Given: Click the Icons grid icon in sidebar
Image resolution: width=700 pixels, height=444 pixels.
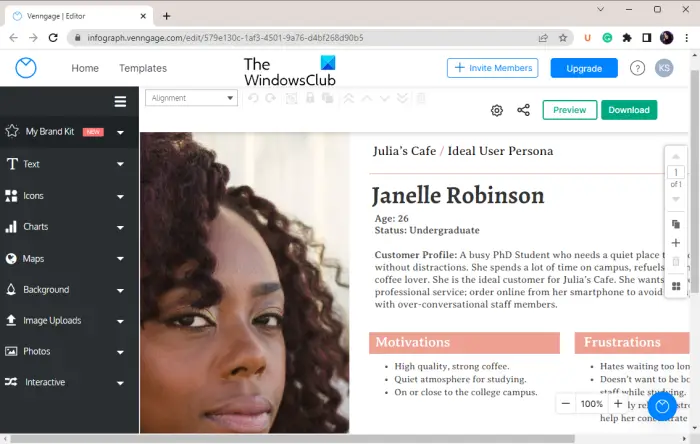Looking at the screenshot, I should 11,196.
